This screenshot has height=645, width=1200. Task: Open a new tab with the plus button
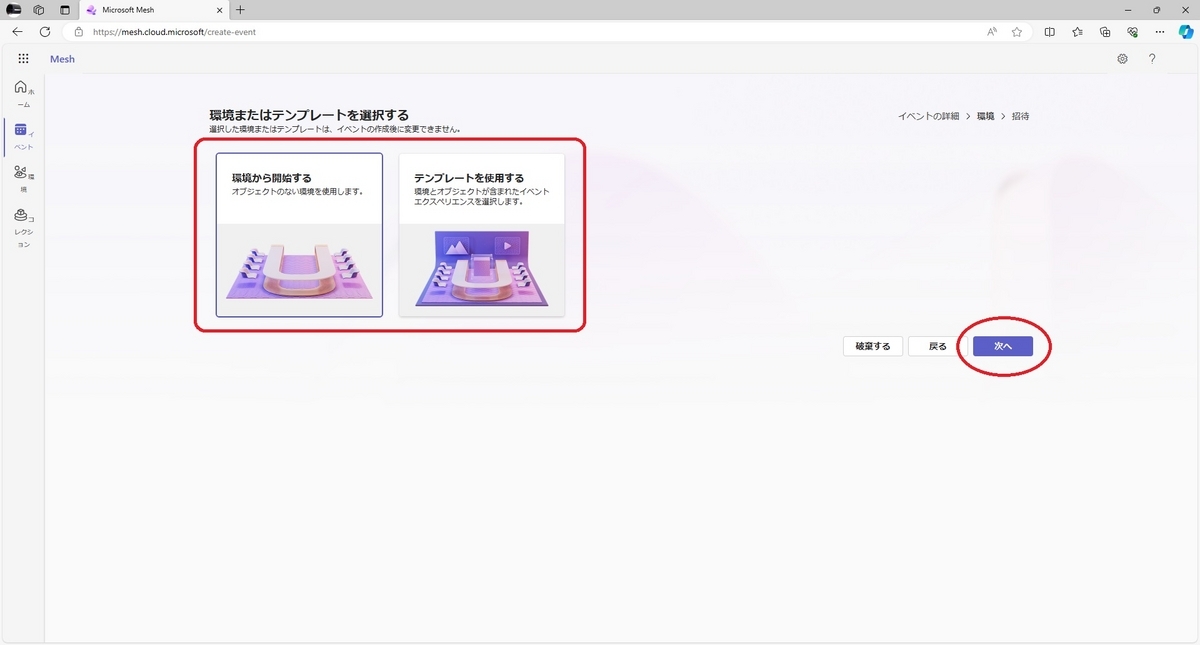tap(240, 10)
